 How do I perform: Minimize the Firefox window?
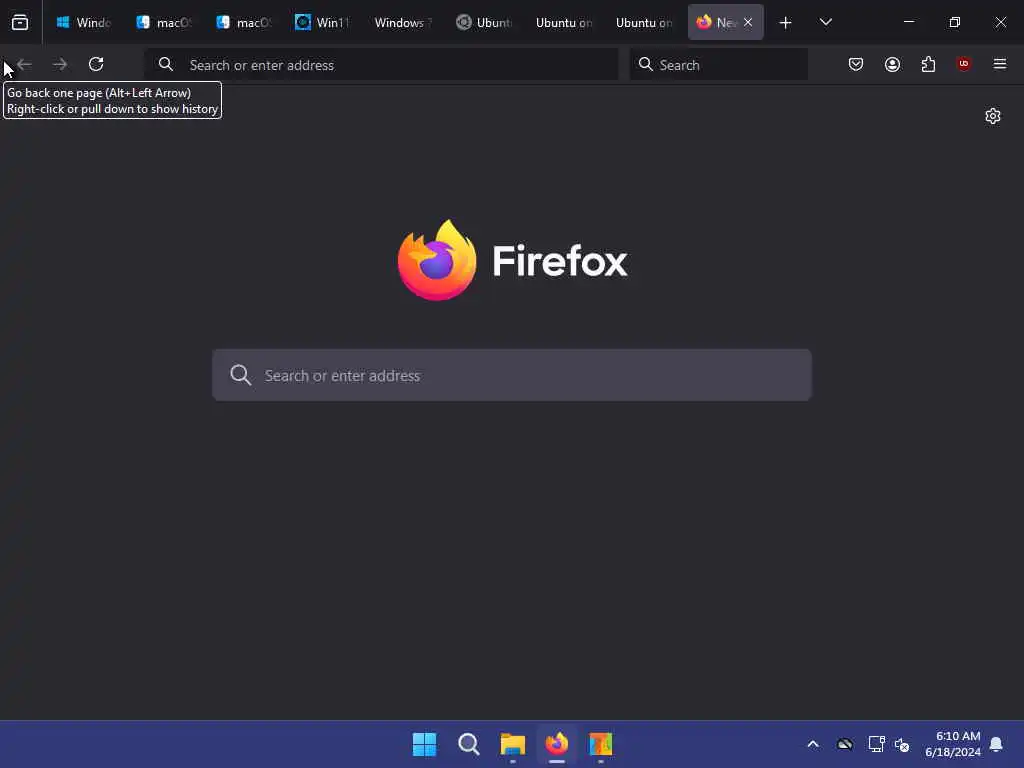coord(908,22)
